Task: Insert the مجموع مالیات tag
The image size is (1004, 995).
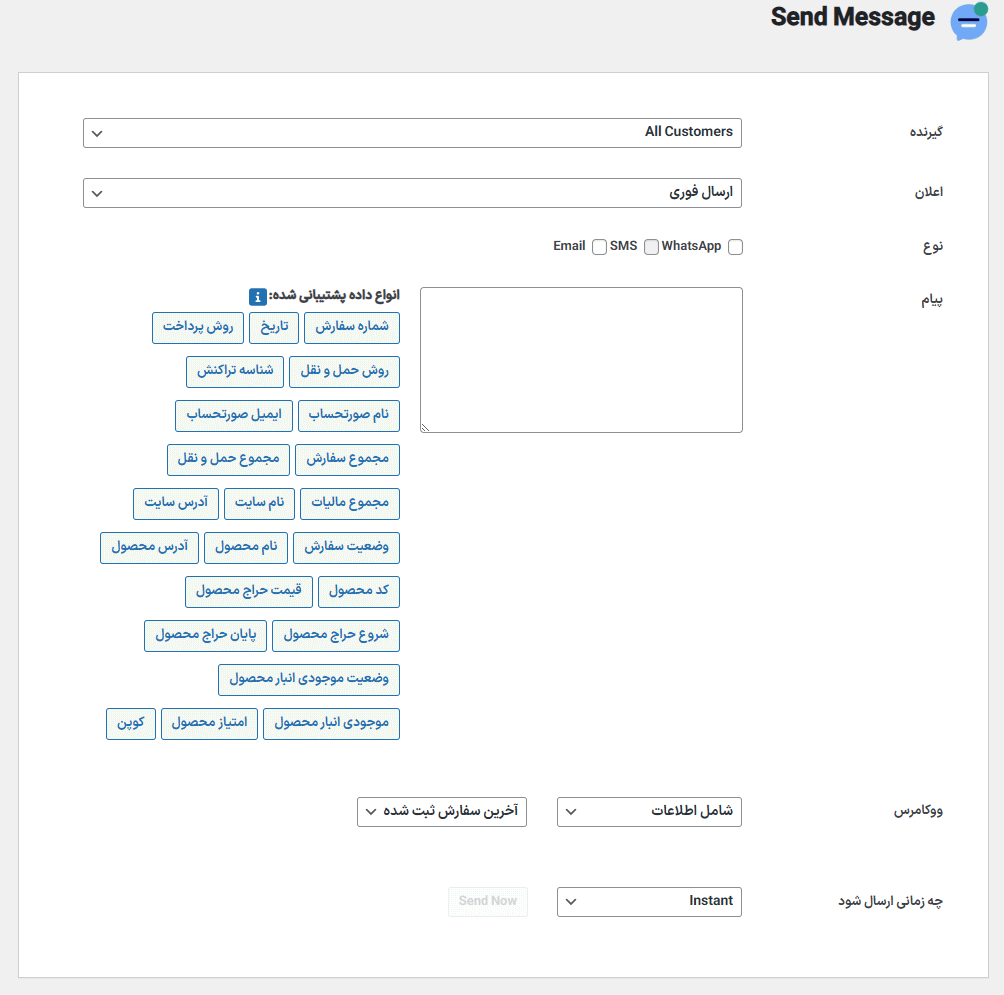Action: (350, 504)
